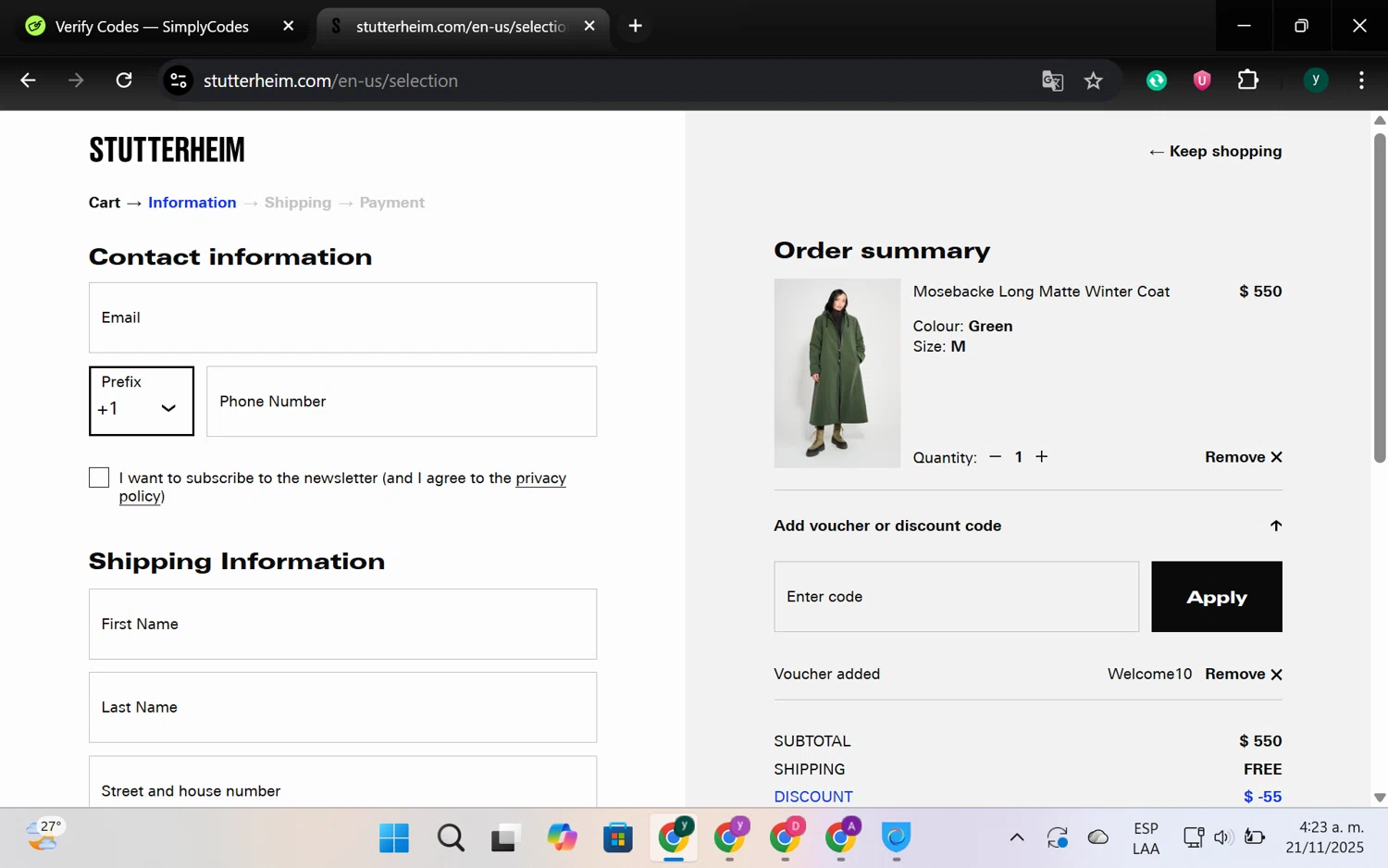Tick the newsletter subscription checkbox
This screenshot has height=868, width=1388.
point(99,477)
